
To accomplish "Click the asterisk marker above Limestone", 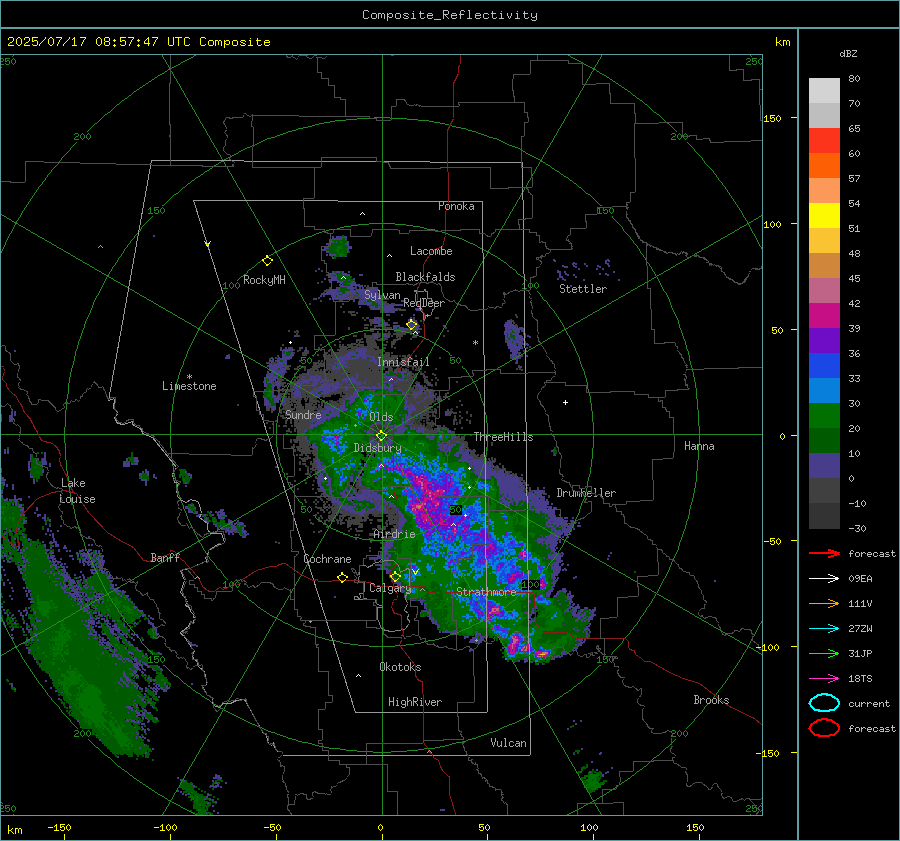I will click(189, 377).
